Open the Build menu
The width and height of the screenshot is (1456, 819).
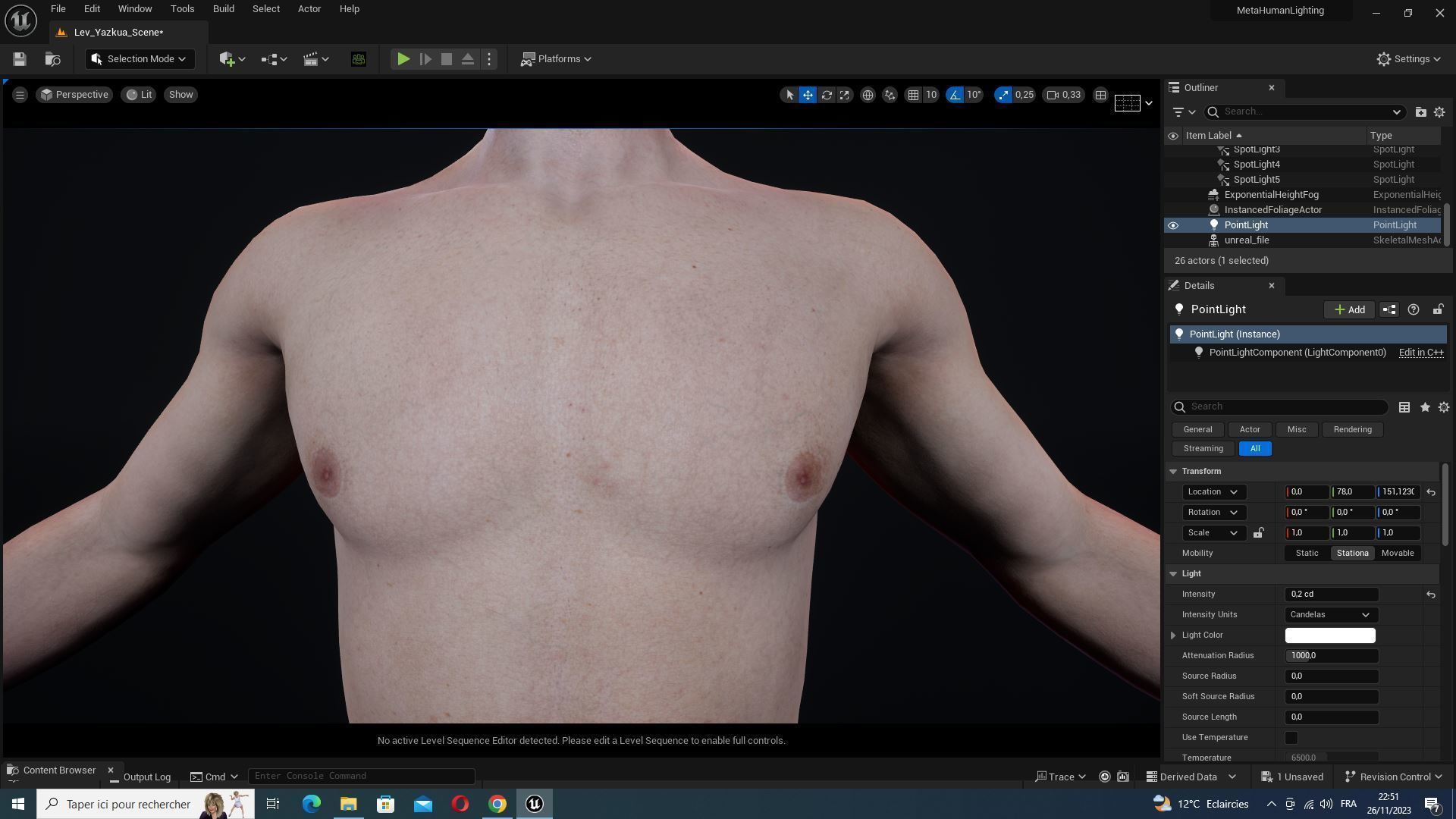[223, 9]
